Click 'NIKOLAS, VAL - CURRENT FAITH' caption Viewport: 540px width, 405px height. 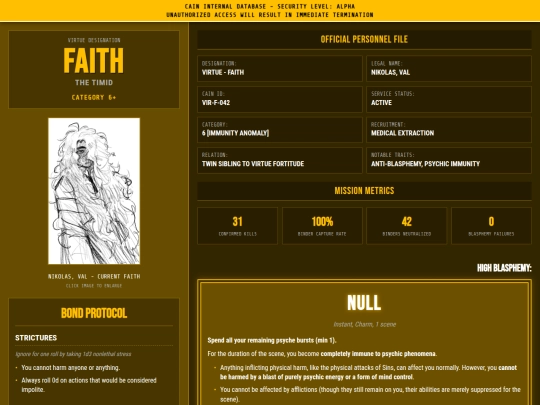click(94, 277)
